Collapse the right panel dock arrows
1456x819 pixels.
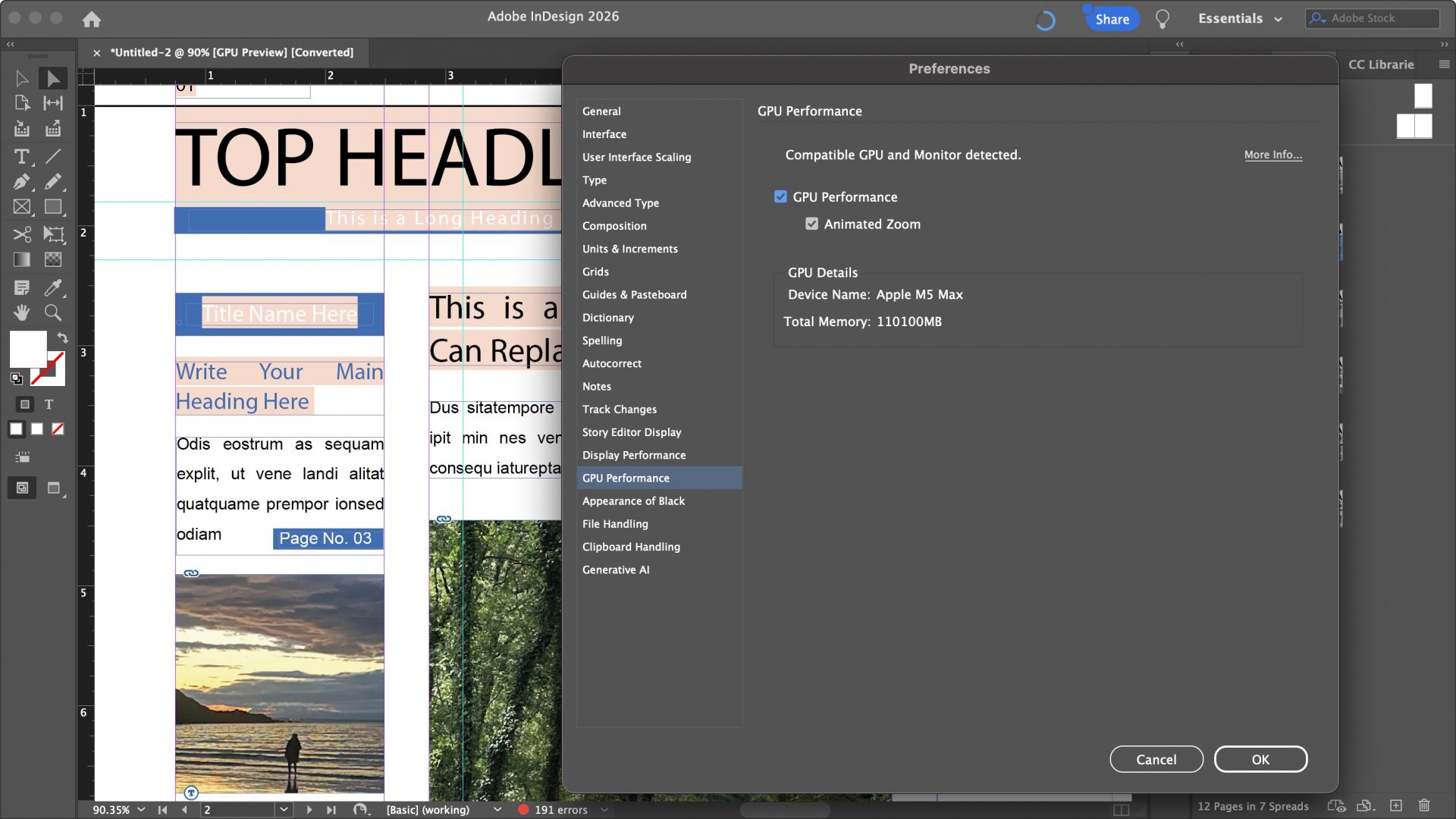point(1444,44)
